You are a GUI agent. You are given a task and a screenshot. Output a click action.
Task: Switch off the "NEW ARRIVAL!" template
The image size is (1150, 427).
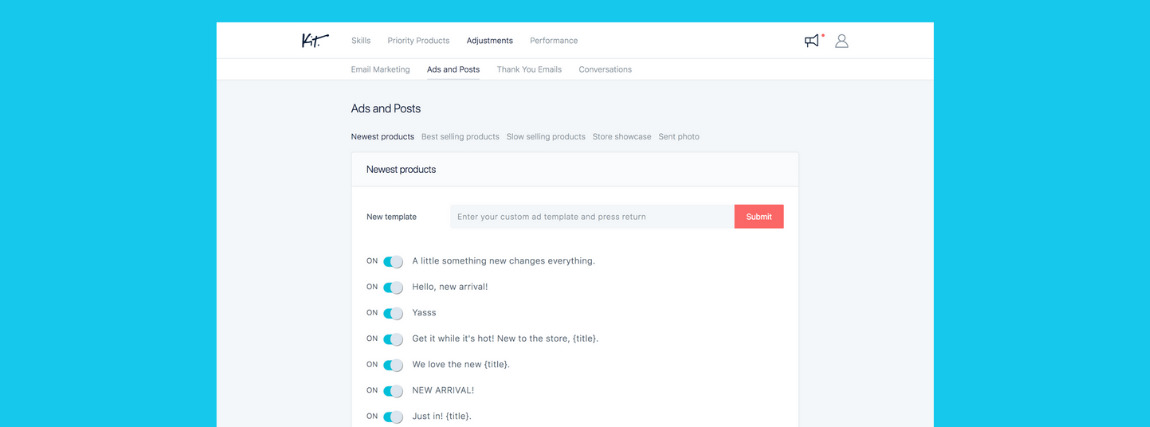(393, 391)
